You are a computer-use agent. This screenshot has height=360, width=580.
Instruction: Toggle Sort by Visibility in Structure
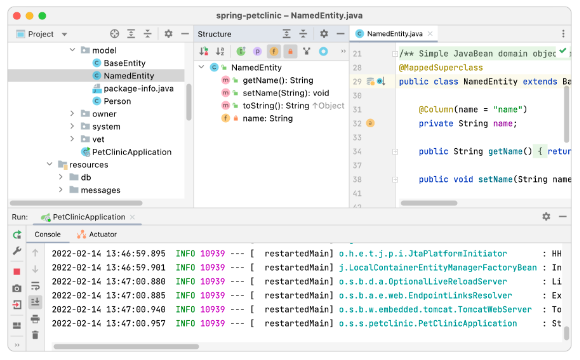click(204, 51)
